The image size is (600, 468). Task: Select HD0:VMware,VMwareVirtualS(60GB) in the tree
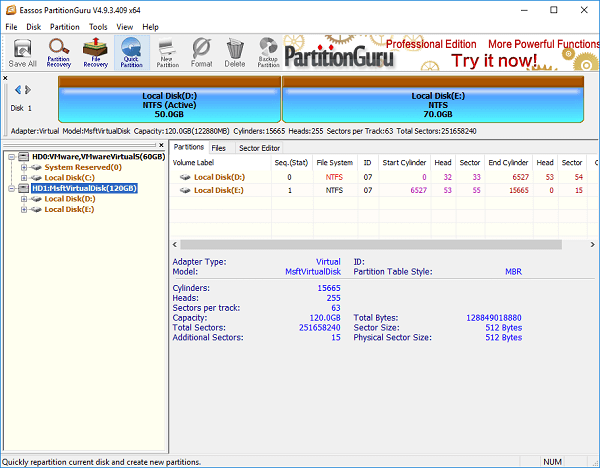(x=98, y=157)
